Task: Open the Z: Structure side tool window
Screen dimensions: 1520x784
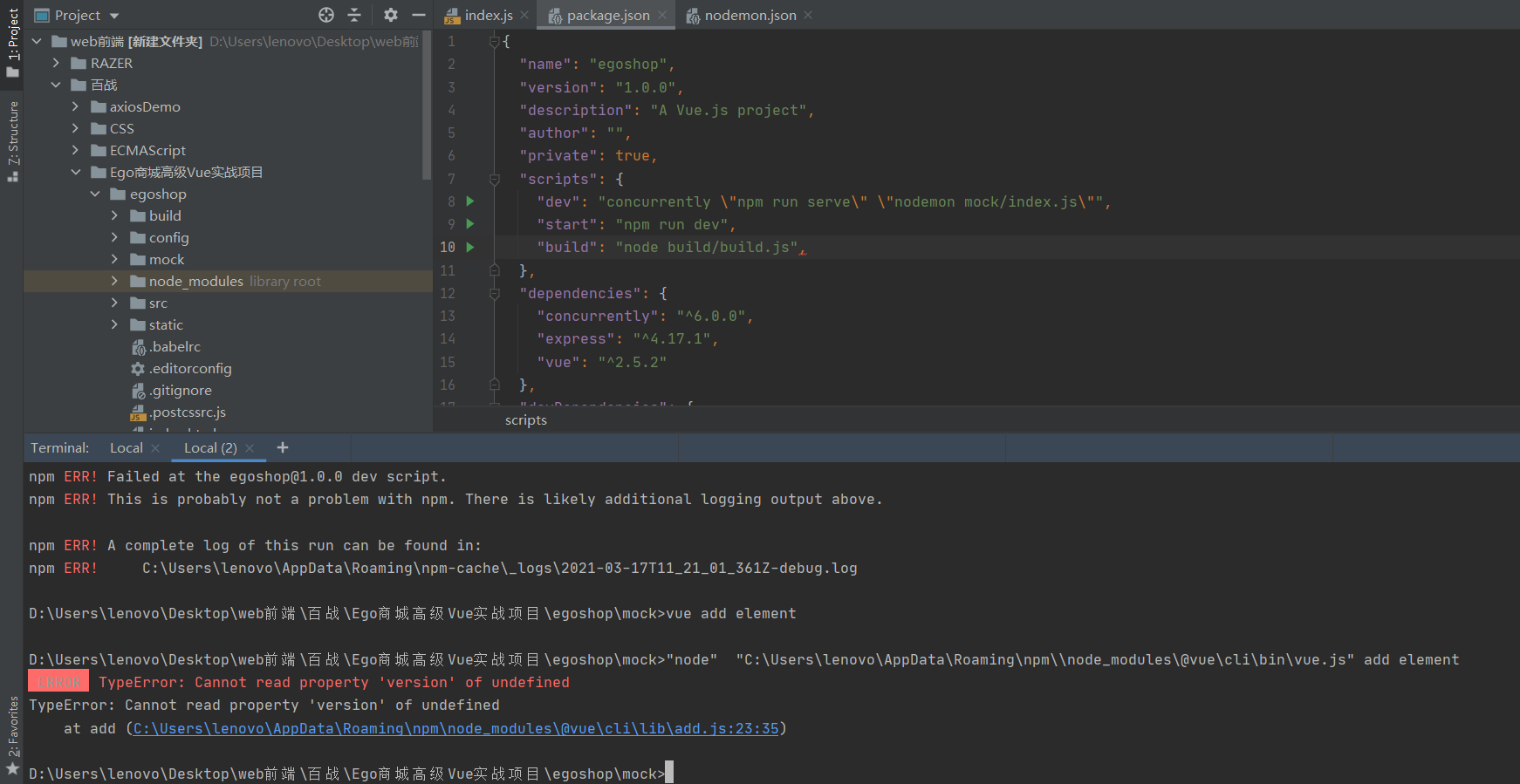Action: tap(12, 141)
